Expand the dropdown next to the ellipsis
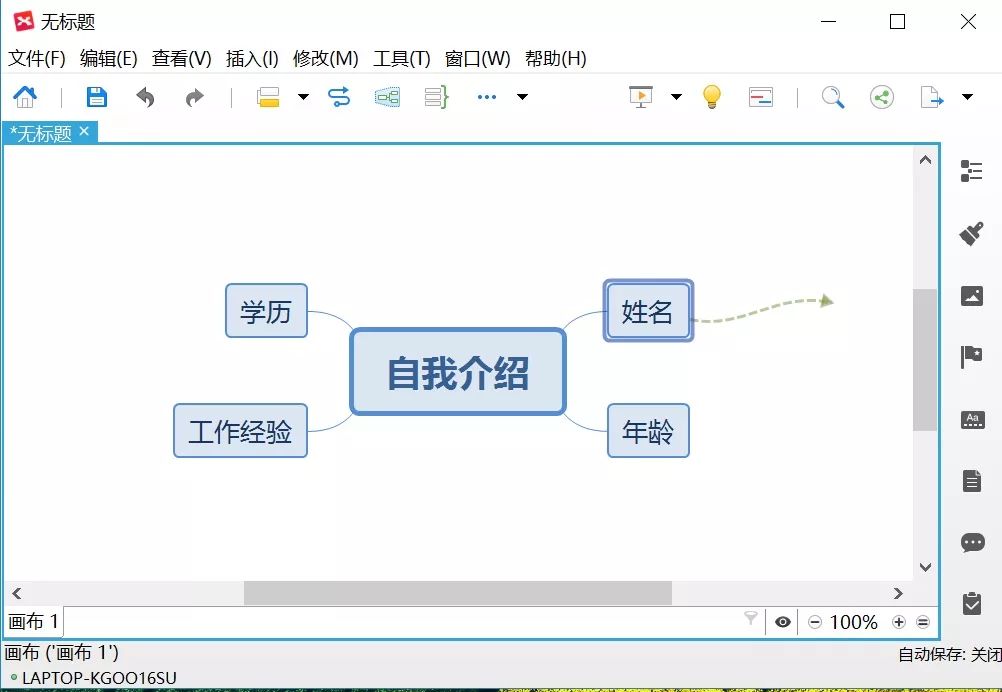The width and height of the screenshot is (1002, 692). pyautogui.click(x=522, y=97)
